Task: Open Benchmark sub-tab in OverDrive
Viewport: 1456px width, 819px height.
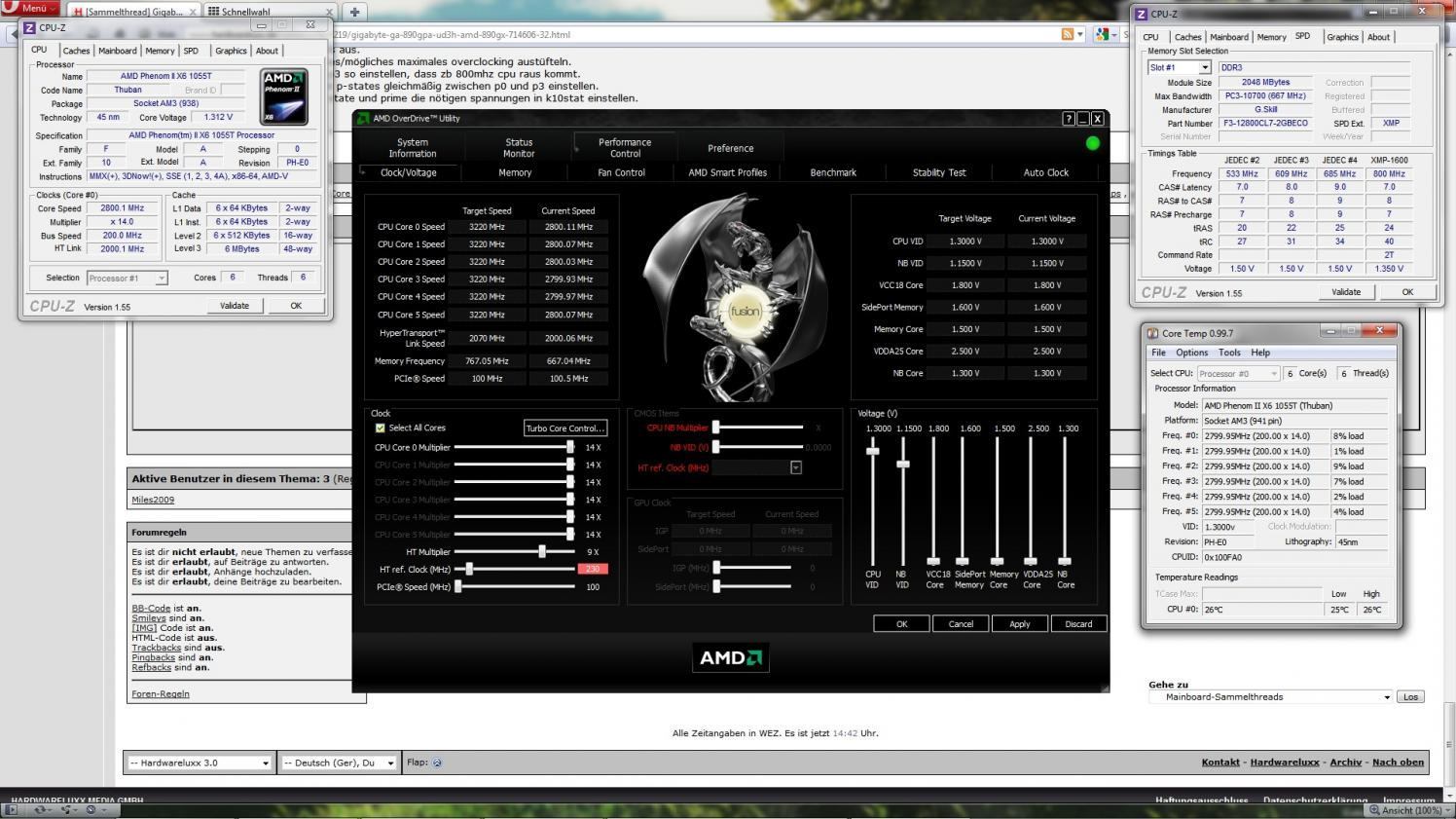Action: (833, 172)
